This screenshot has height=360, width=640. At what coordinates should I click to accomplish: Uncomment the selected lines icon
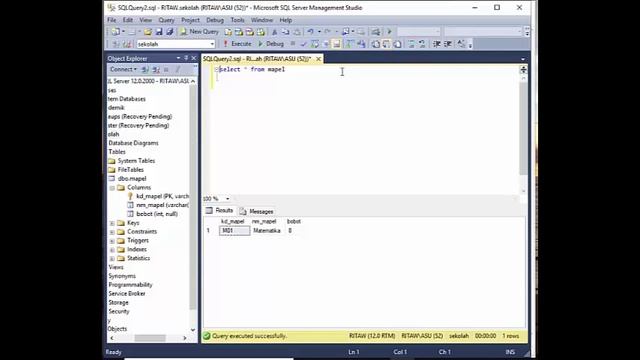pos(422,44)
